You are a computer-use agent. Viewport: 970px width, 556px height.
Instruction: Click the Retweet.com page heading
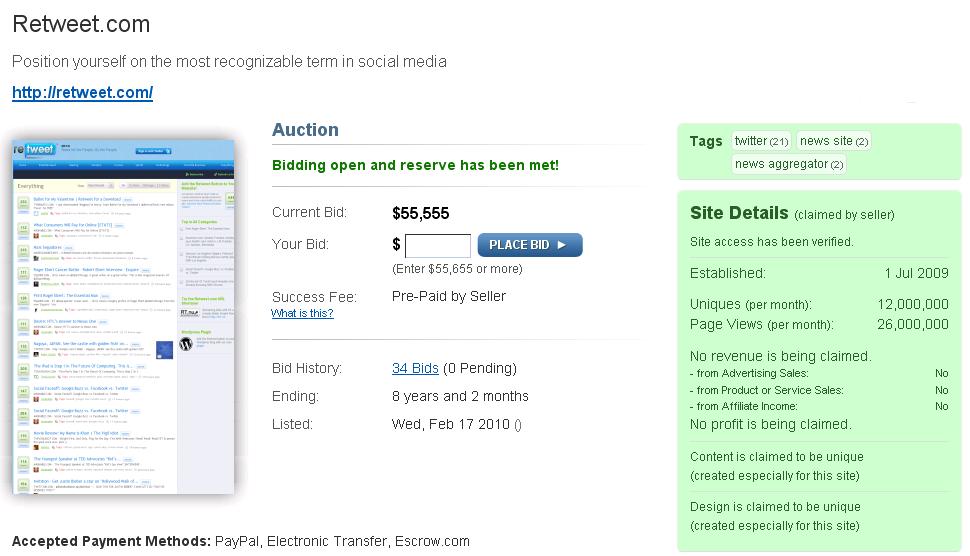[81, 24]
